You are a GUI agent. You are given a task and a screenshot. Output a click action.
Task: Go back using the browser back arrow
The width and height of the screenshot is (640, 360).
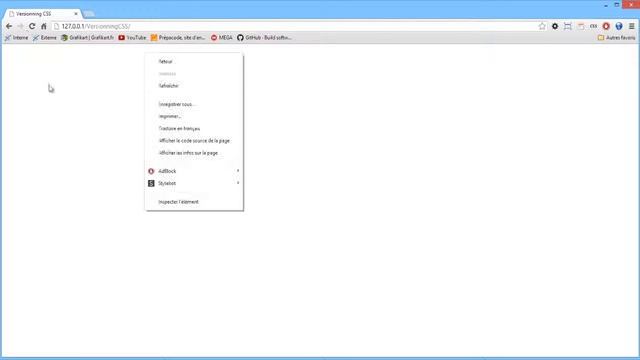9,26
